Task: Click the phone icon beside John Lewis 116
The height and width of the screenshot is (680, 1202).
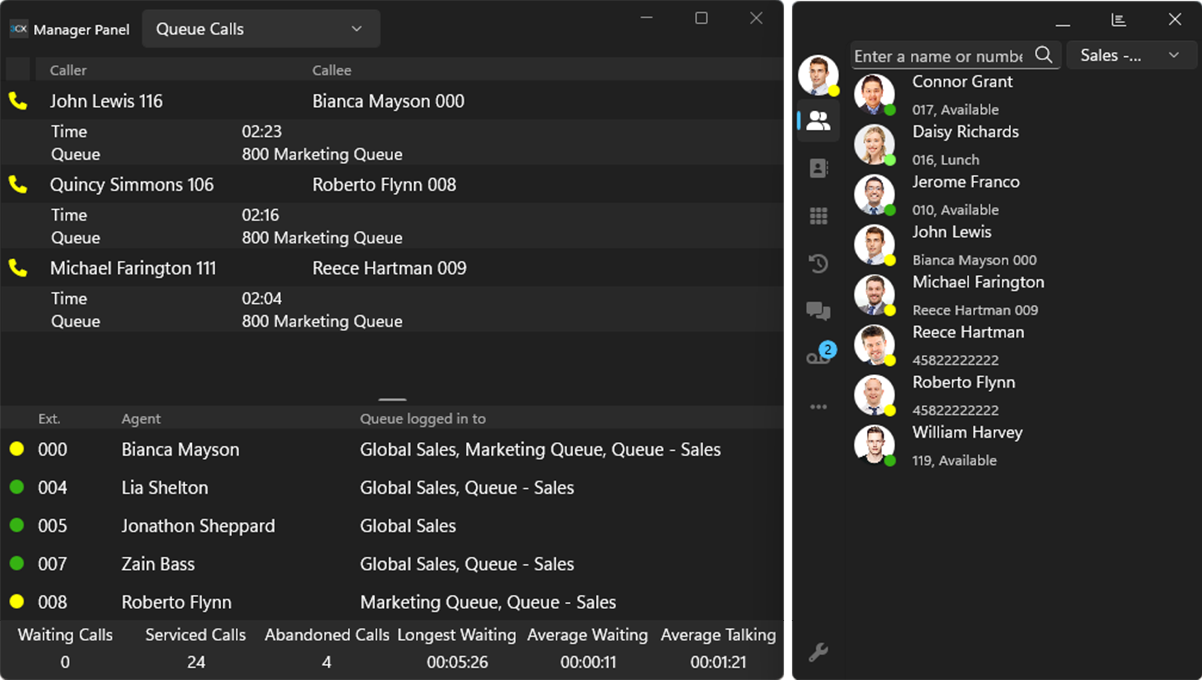Action: point(18,101)
